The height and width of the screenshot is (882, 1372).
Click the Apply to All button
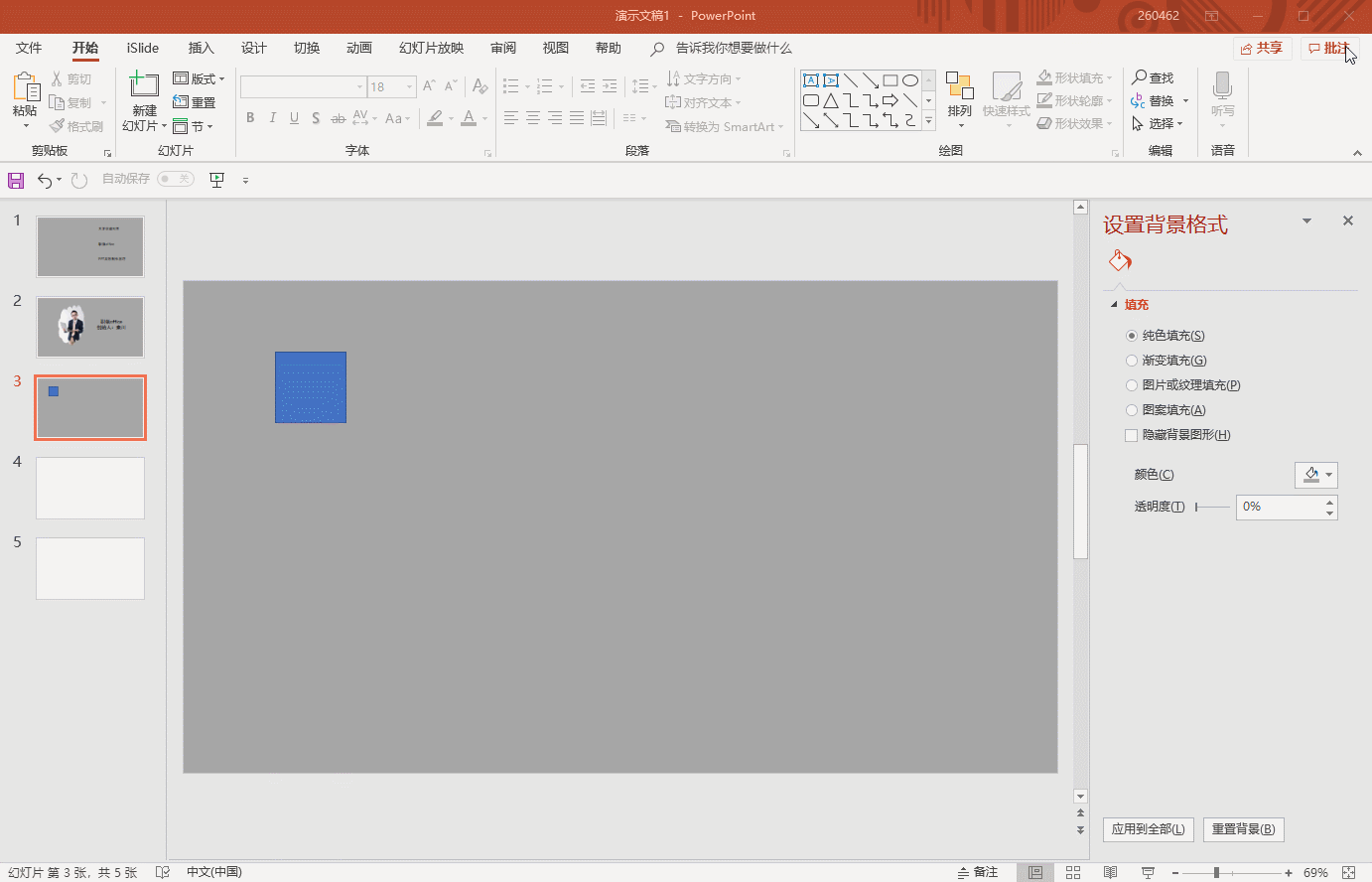point(1148,829)
